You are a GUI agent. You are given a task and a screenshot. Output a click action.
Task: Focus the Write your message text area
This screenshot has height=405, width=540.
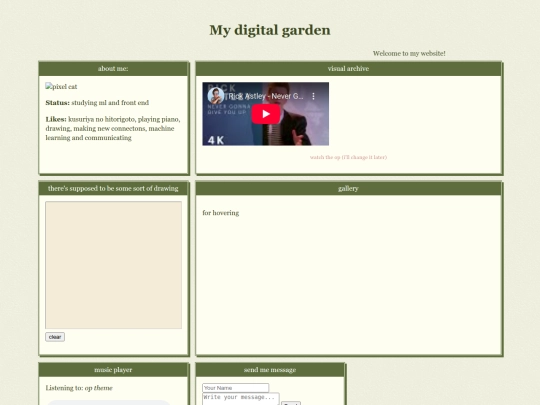241,399
